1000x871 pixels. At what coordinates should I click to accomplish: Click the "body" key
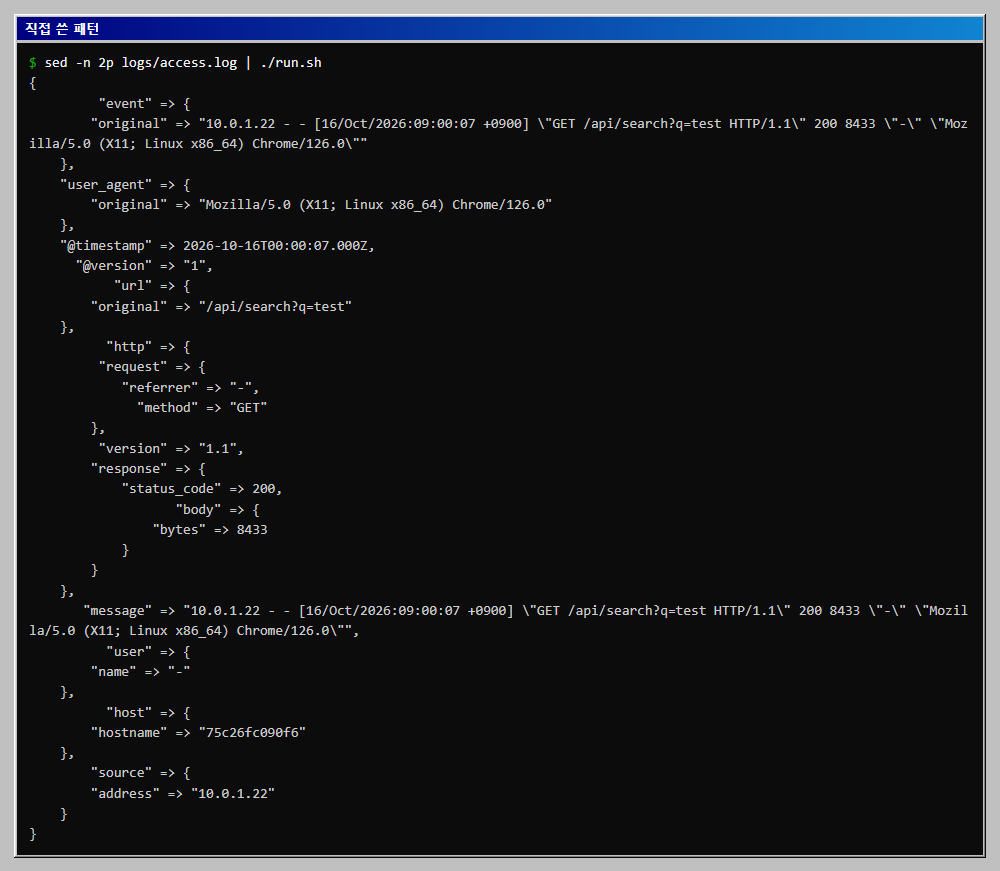(198, 509)
